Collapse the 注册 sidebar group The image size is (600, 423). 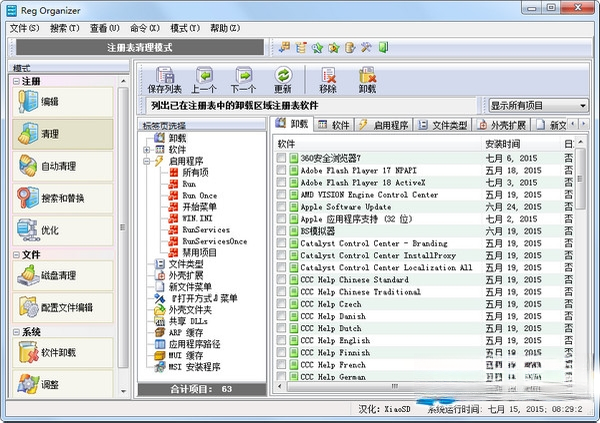16,81
